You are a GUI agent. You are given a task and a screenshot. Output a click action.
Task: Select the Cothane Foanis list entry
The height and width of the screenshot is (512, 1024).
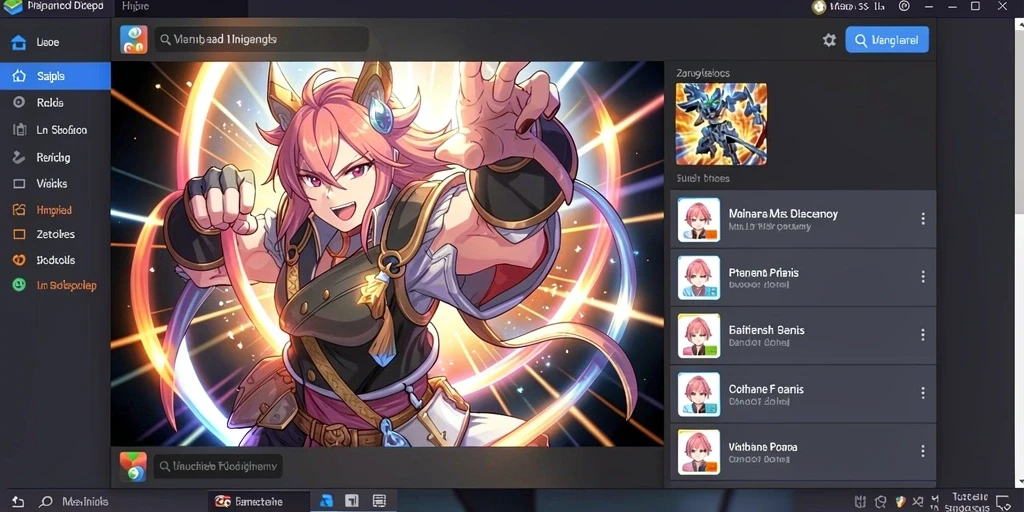click(803, 394)
